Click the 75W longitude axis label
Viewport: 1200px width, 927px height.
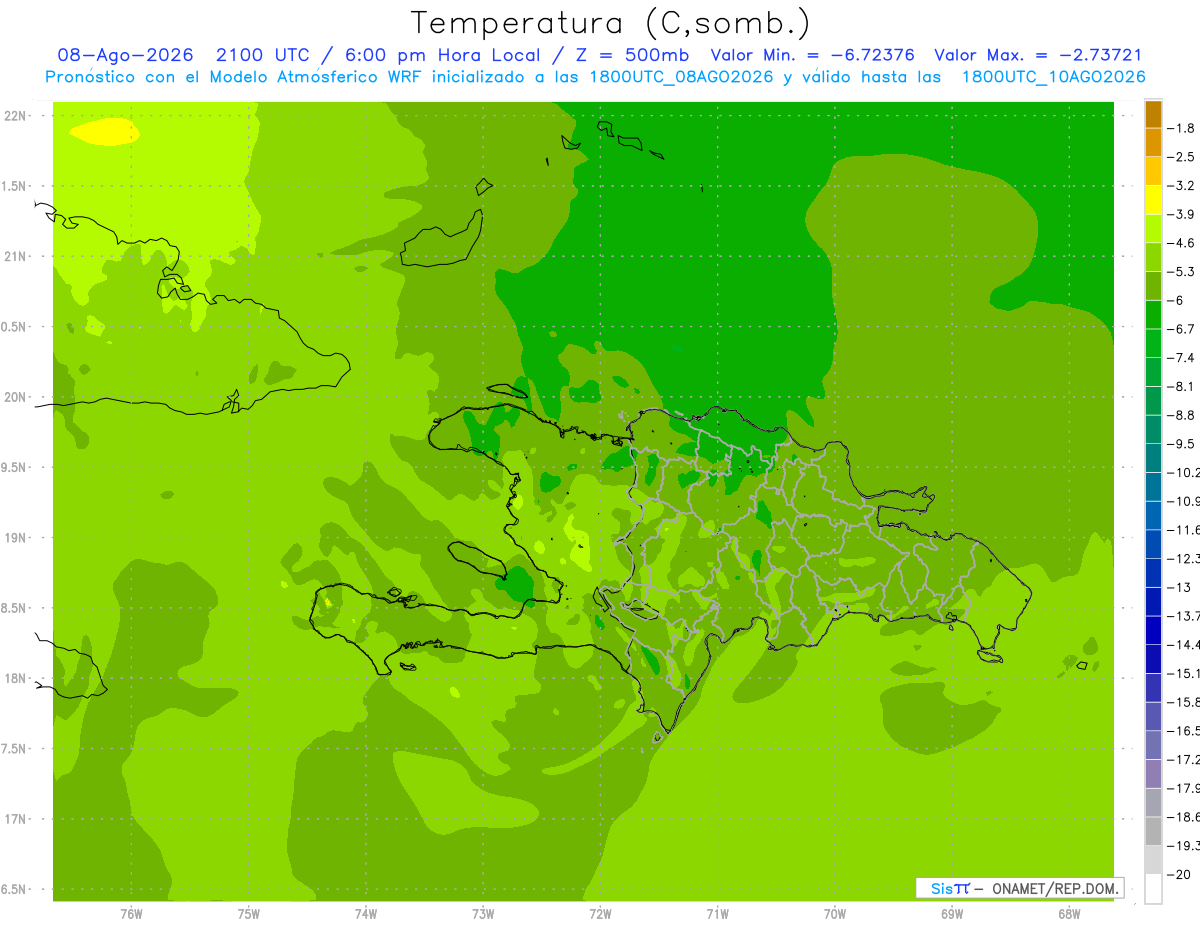(x=248, y=914)
